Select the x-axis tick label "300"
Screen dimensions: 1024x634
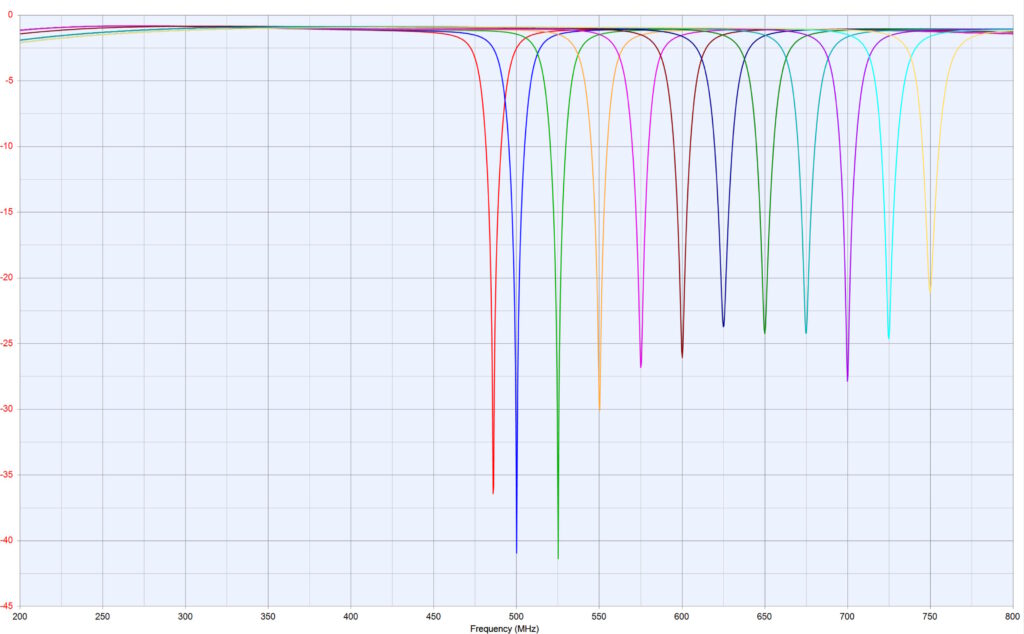(x=185, y=616)
